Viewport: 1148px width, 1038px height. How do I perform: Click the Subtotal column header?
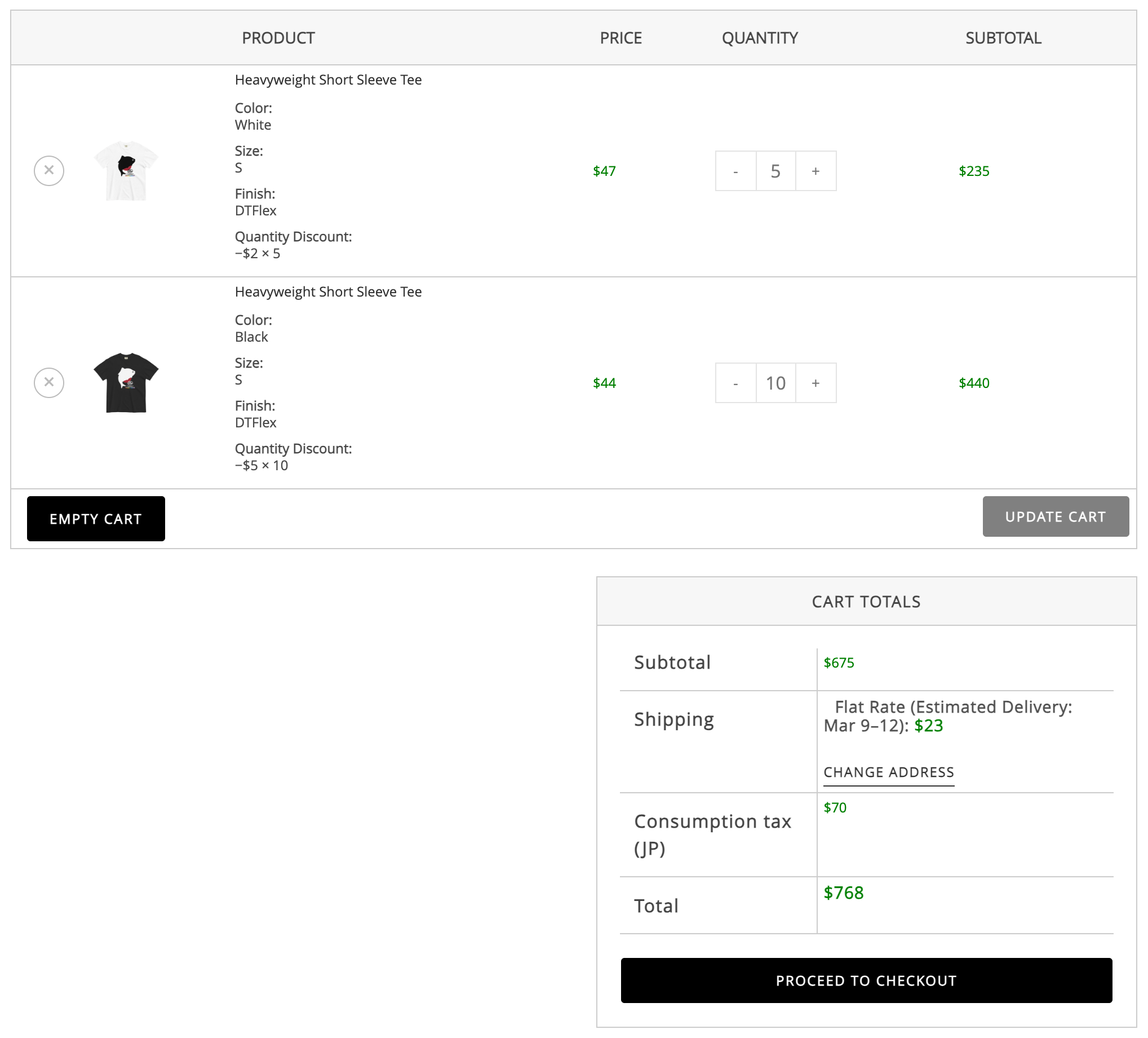(1003, 38)
